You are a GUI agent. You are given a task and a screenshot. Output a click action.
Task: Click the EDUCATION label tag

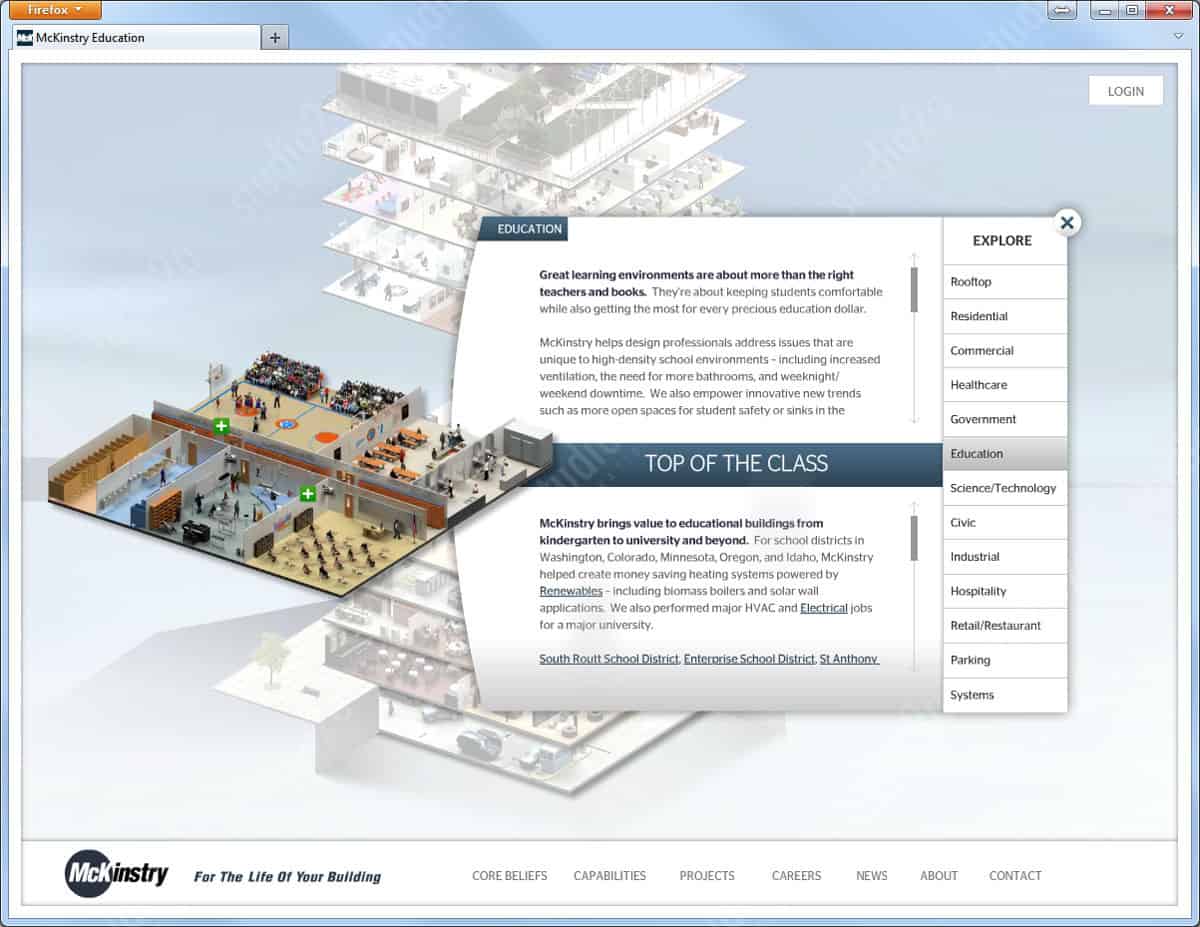pyautogui.click(x=523, y=229)
